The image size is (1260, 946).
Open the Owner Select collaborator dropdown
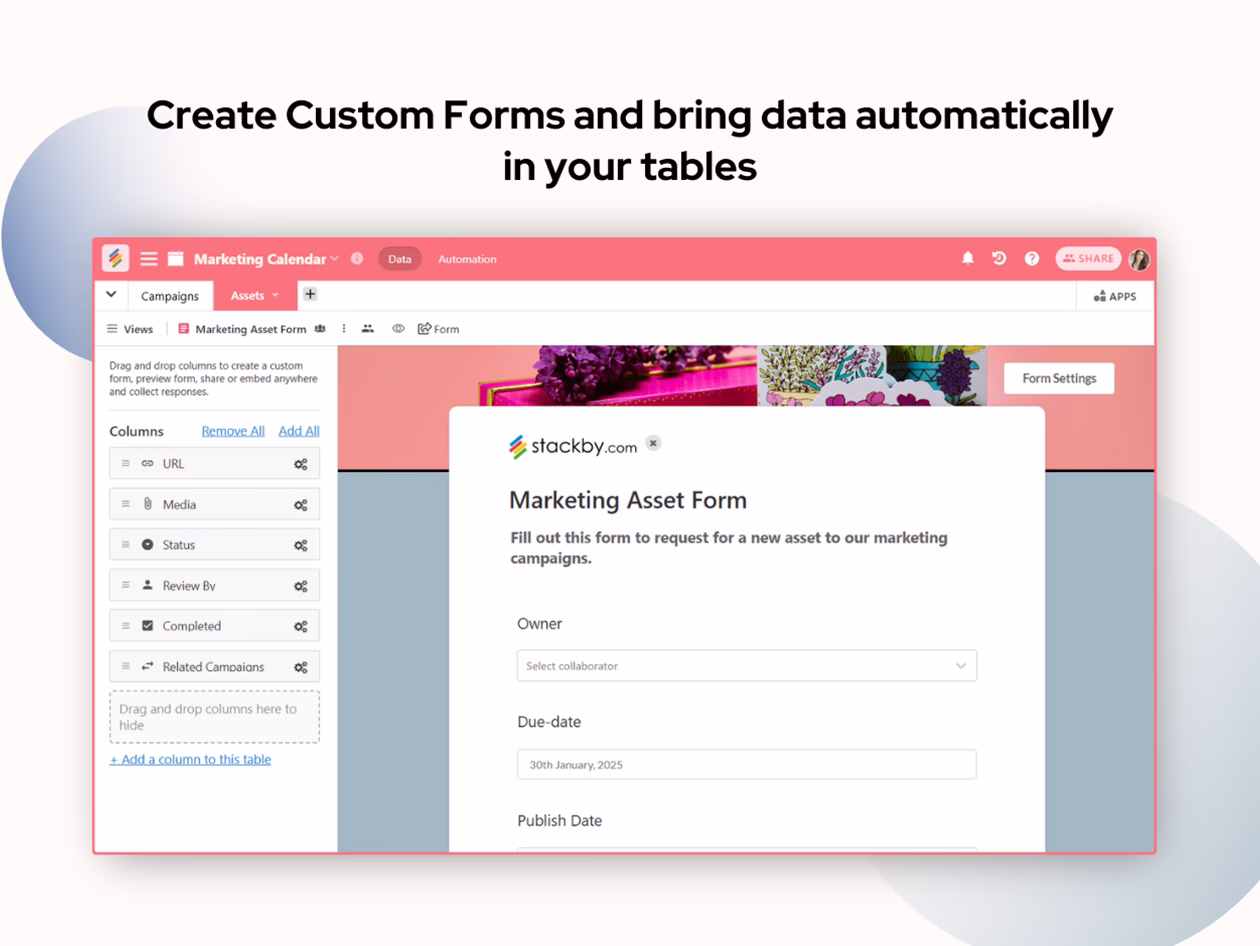coord(747,666)
